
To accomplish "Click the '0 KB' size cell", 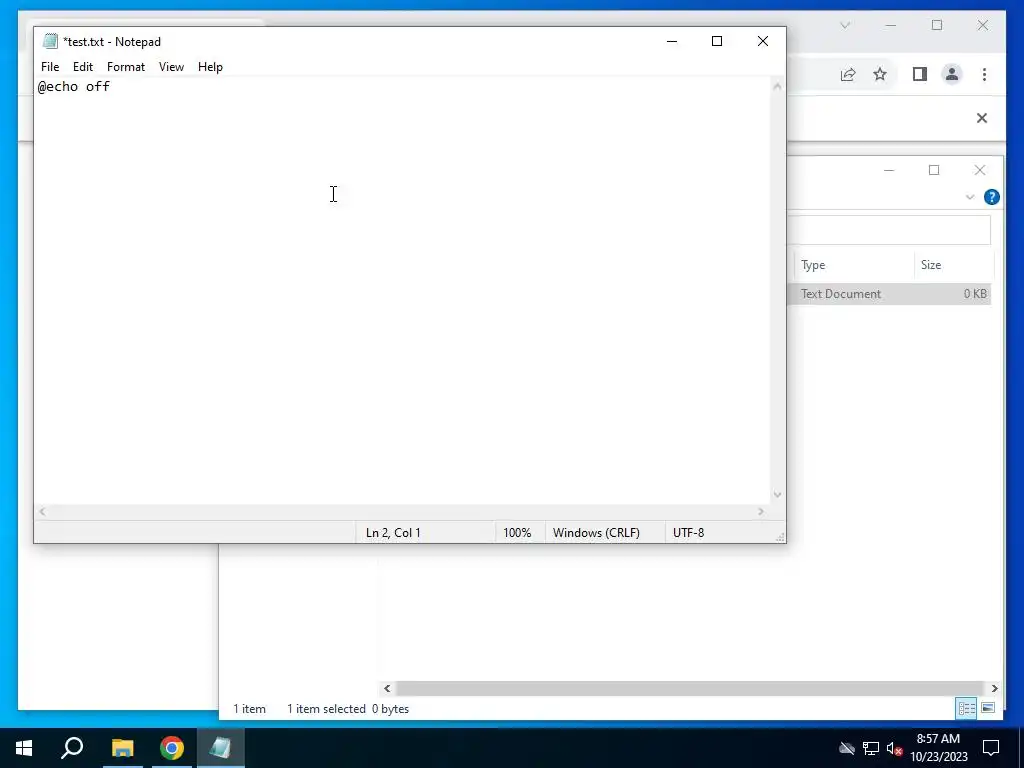I will pyautogui.click(x=975, y=294).
